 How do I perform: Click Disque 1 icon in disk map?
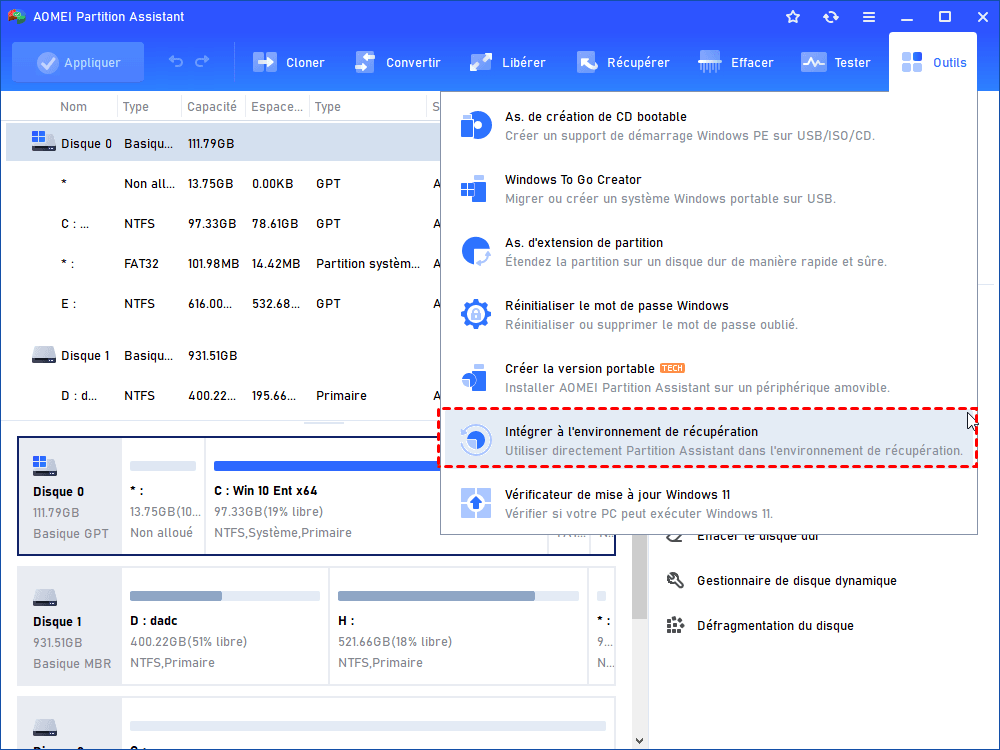45,598
